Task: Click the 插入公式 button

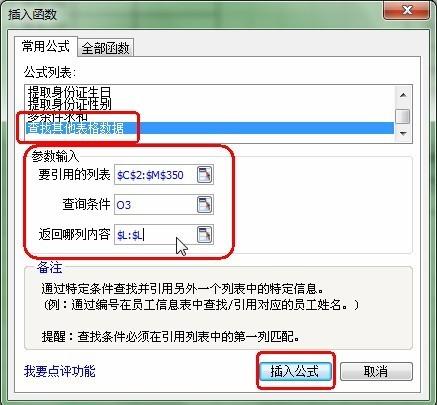Action: pyautogui.click(x=295, y=371)
